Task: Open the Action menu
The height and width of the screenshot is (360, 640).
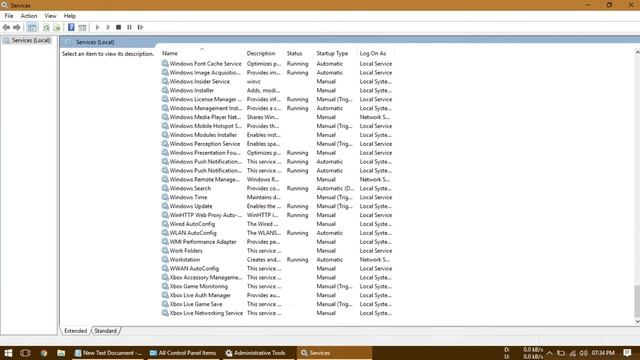Action: [x=29, y=16]
